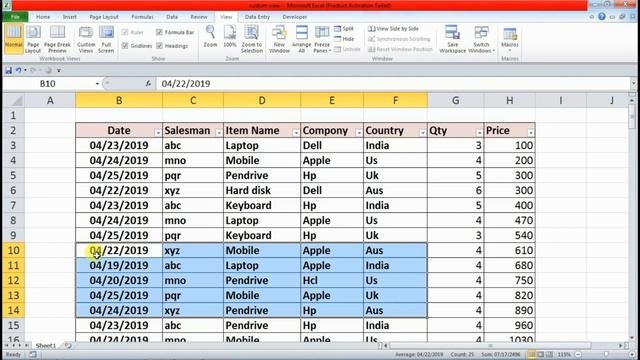Select row 15 header
The width and height of the screenshot is (640, 360).
pos(13,325)
